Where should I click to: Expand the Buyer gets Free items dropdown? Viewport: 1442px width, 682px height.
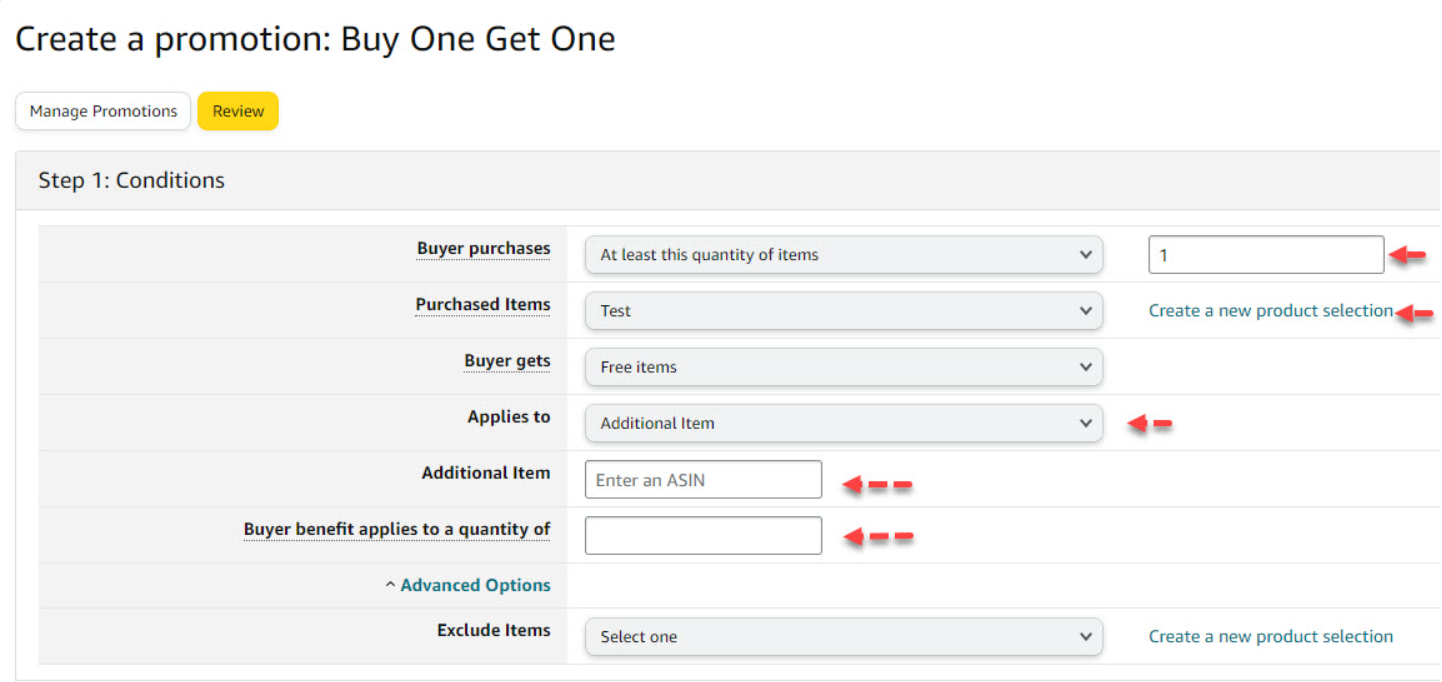pyautogui.click(x=843, y=367)
